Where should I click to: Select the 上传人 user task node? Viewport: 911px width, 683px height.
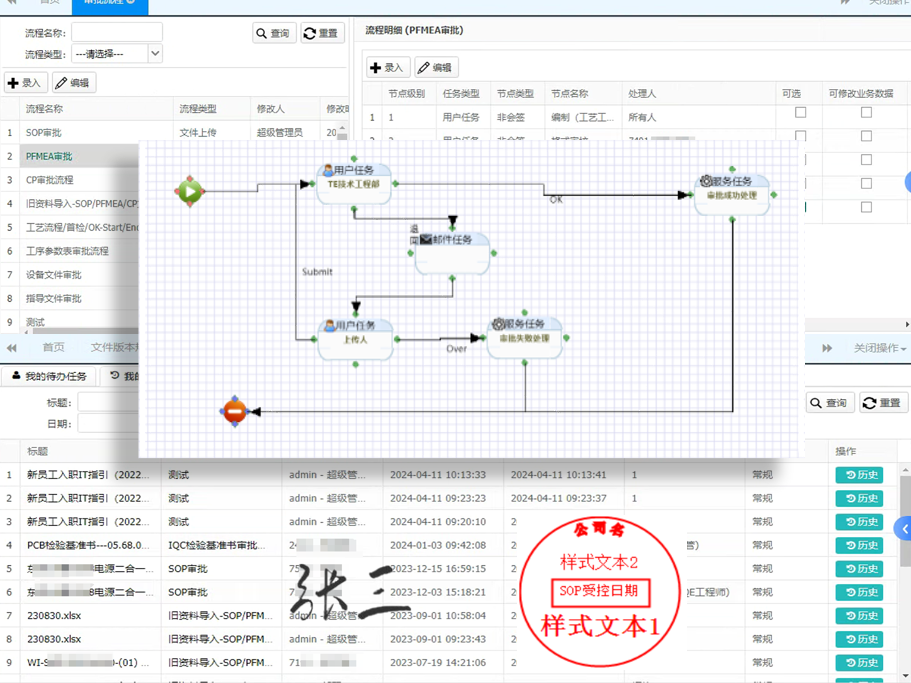356,339
